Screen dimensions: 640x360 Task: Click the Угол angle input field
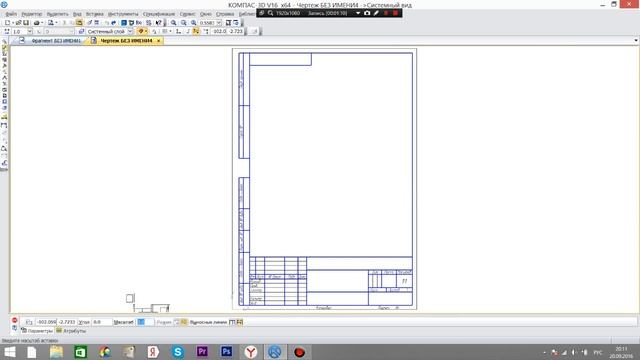point(102,322)
